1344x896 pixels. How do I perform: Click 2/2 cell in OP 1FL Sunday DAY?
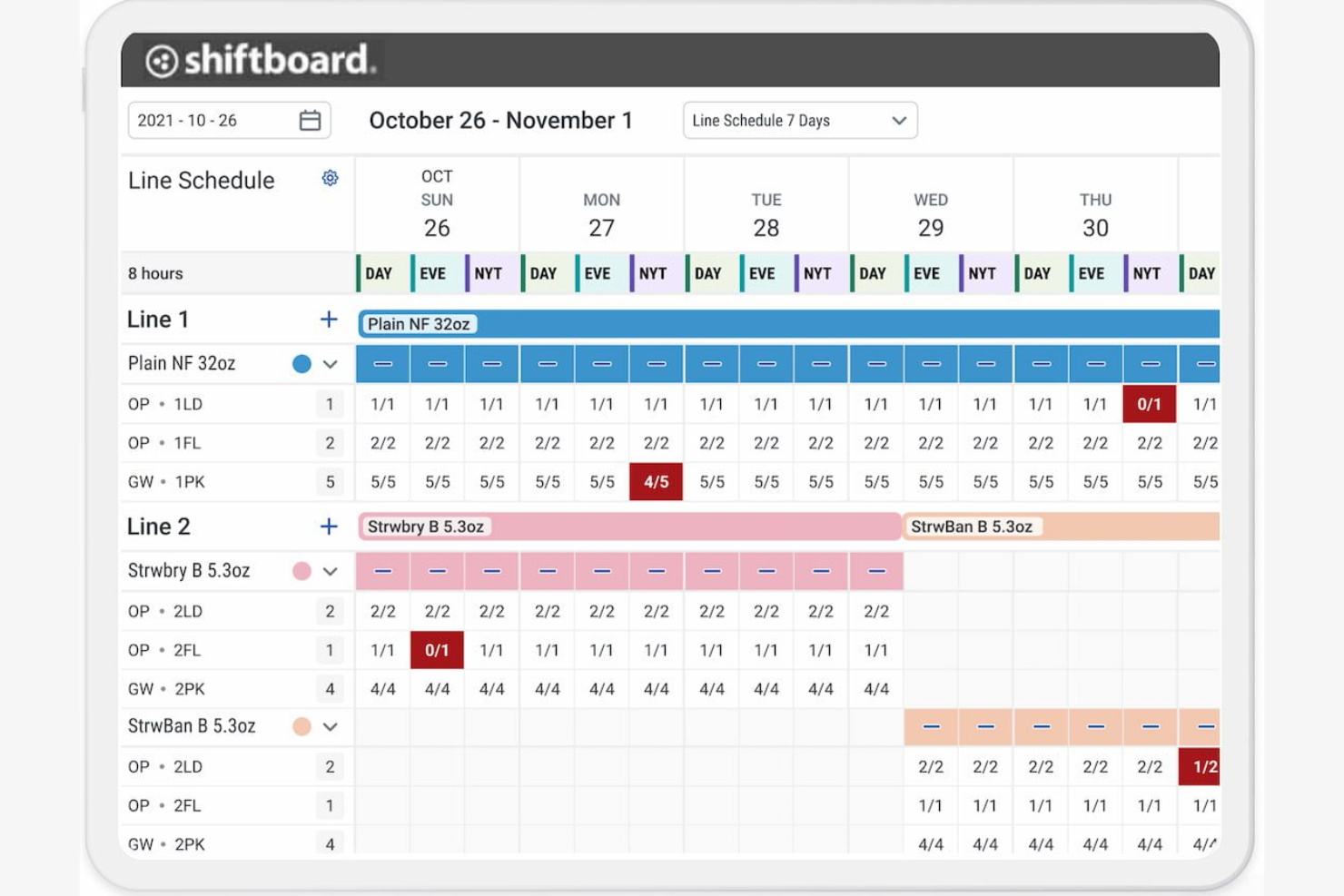click(382, 443)
